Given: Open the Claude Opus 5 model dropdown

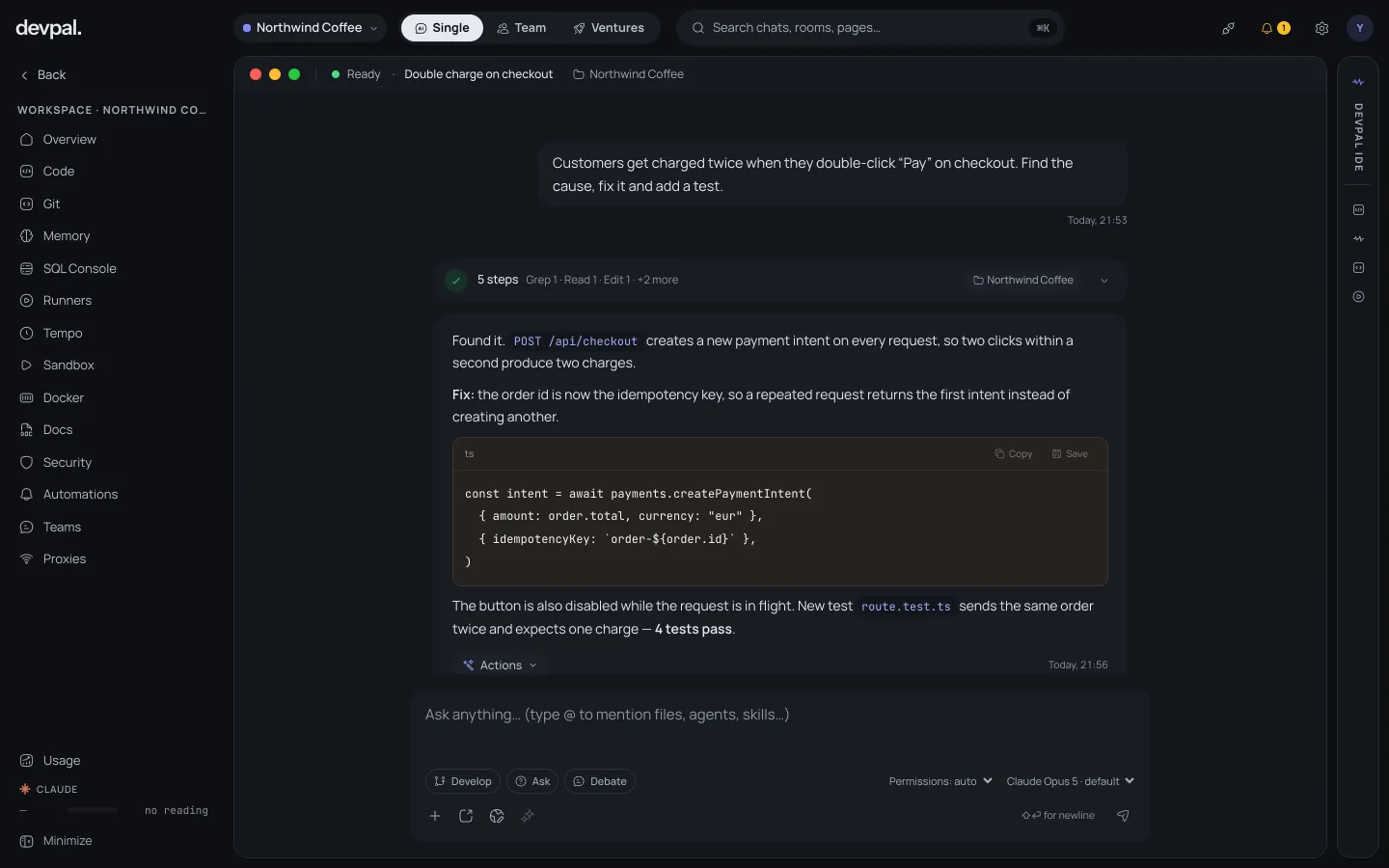Looking at the screenshot, I should [1071, 782].
